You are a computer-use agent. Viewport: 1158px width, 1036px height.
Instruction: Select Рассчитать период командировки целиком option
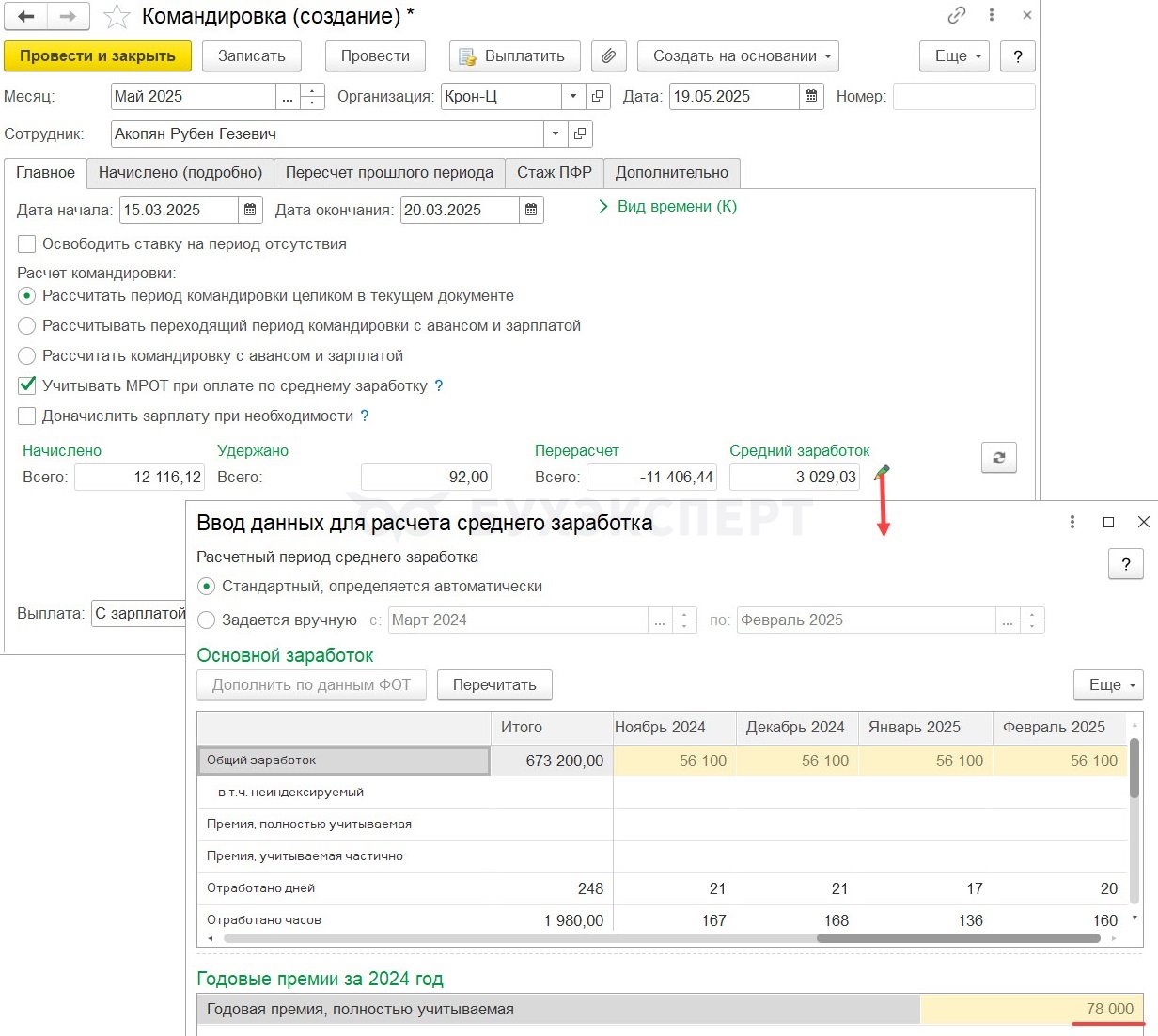(x=27, y=296)
